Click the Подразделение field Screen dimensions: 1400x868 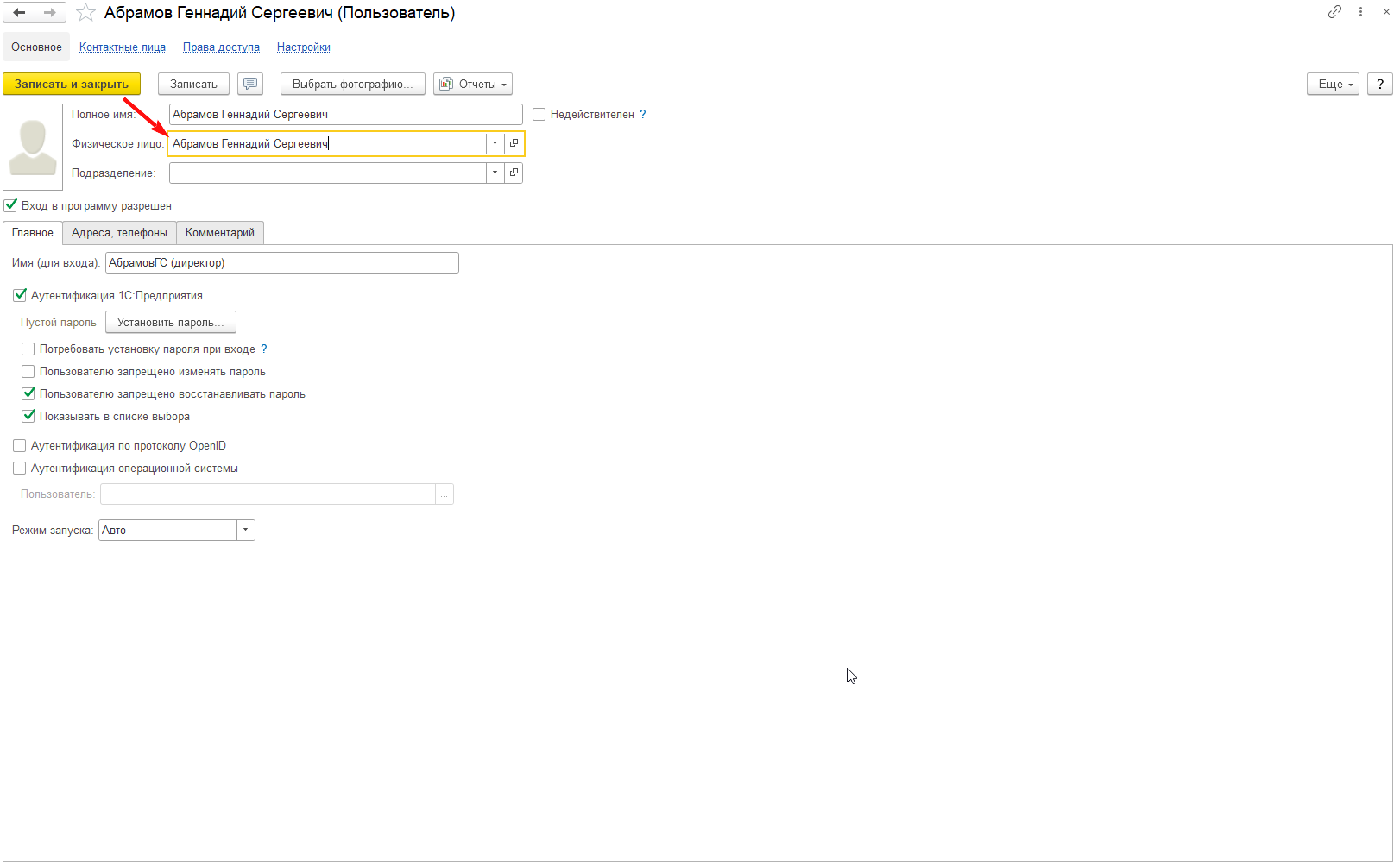pos(328,173)
